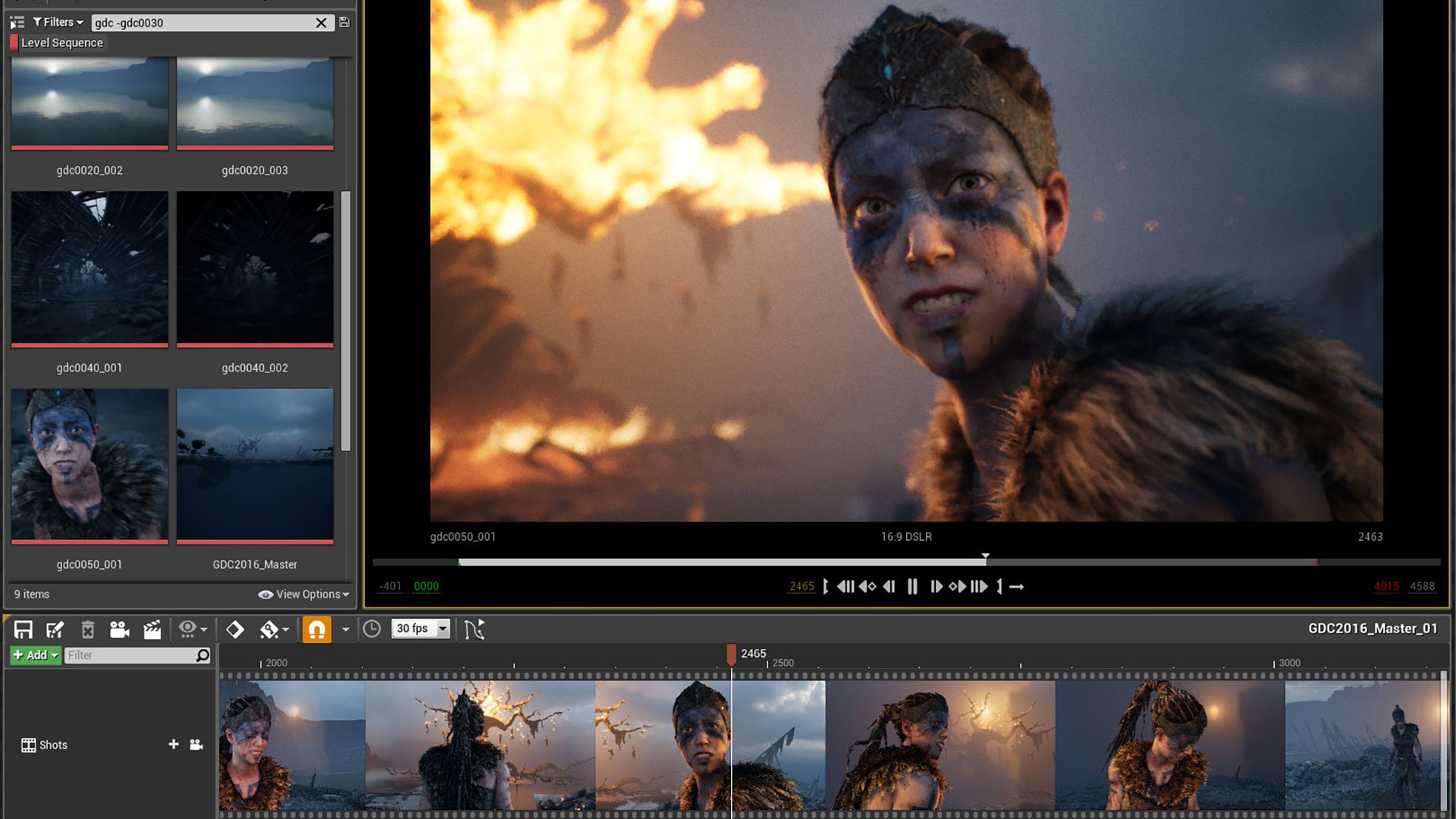Viewport: 1456px width, 819px height.
Task: Click the diamond keyframe icon in toolbar
Action: click(x=235, y=629)
